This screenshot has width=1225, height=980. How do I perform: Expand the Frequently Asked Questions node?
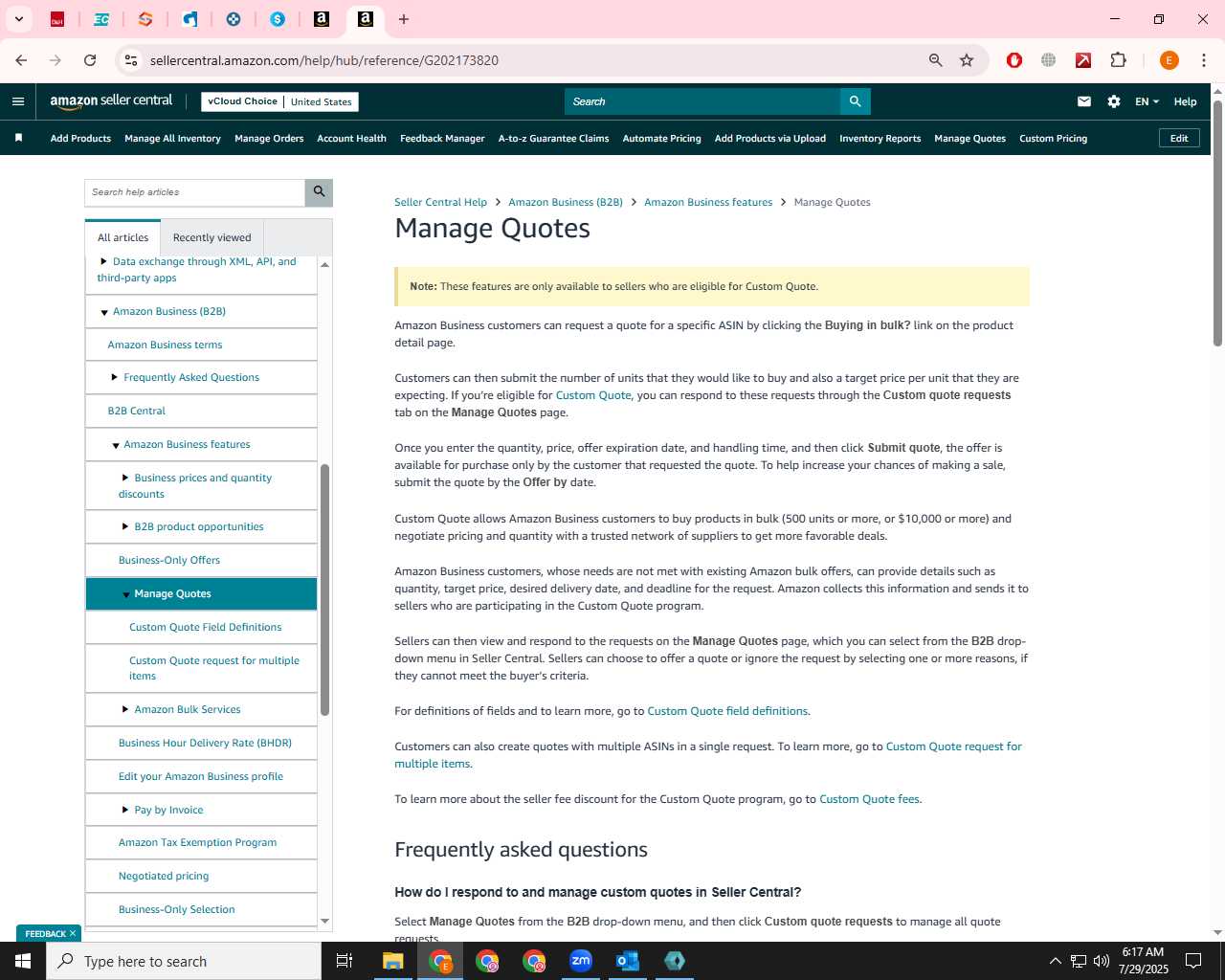pyautogui.click(x=115, y=377)
